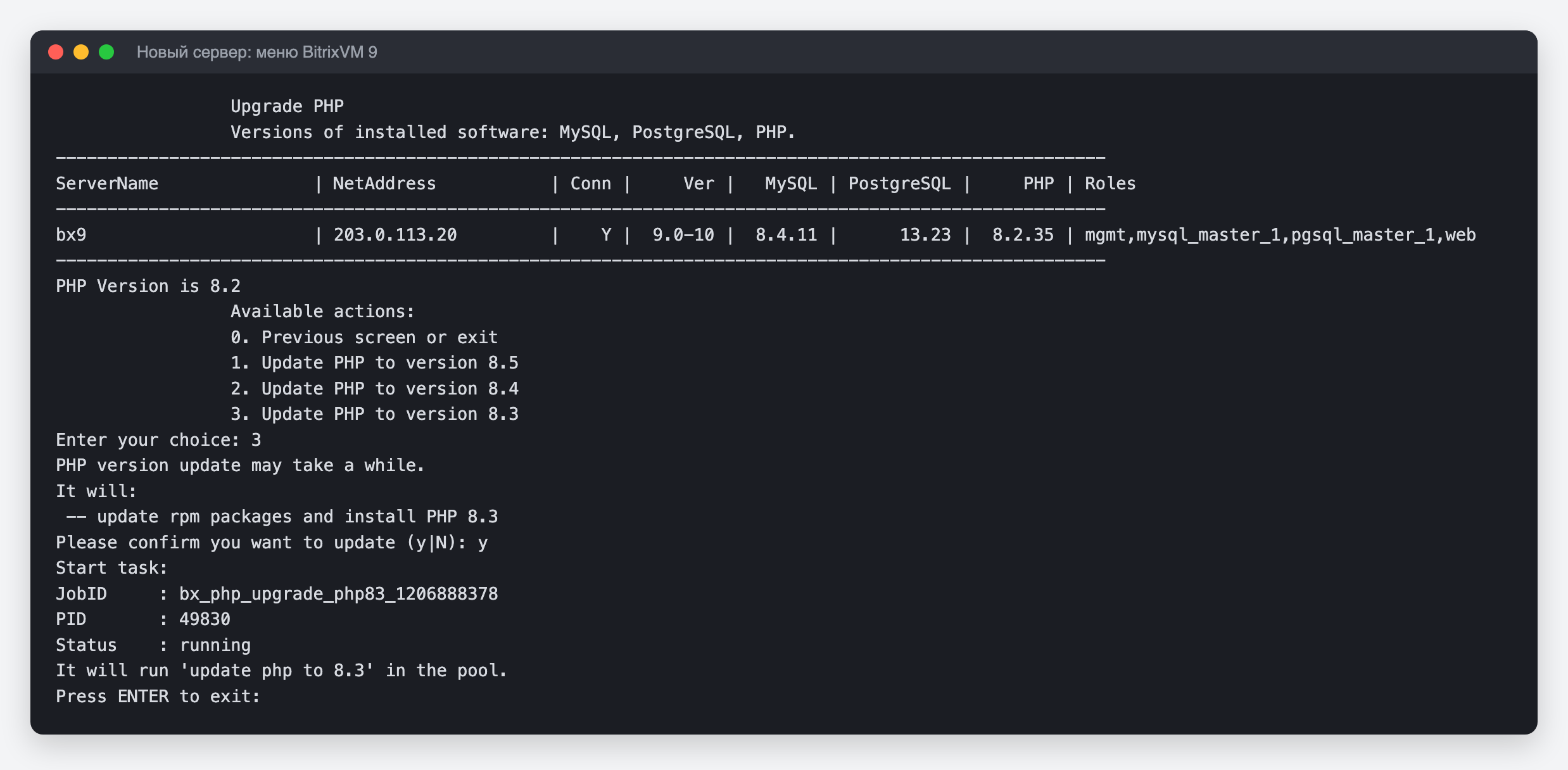Click 'PHP Version is 8.2' line
This screenshot has height=770, width=1568.
point(148,286)
